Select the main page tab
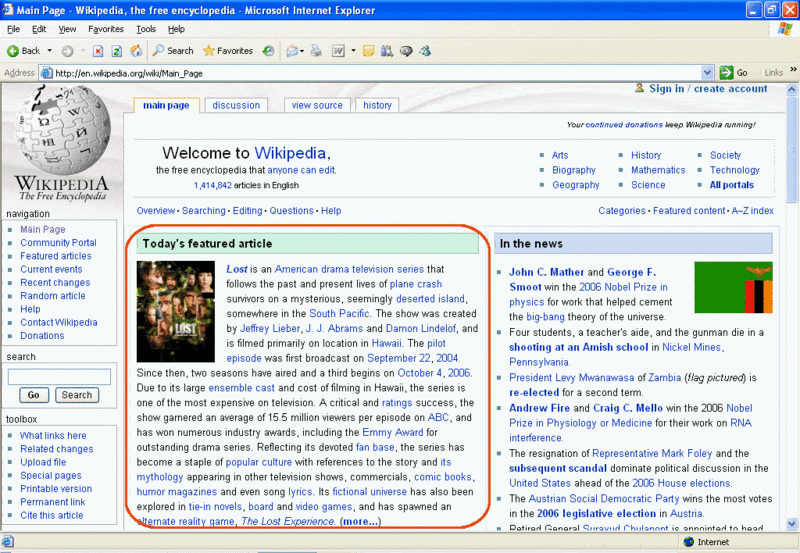 (166, 105)
